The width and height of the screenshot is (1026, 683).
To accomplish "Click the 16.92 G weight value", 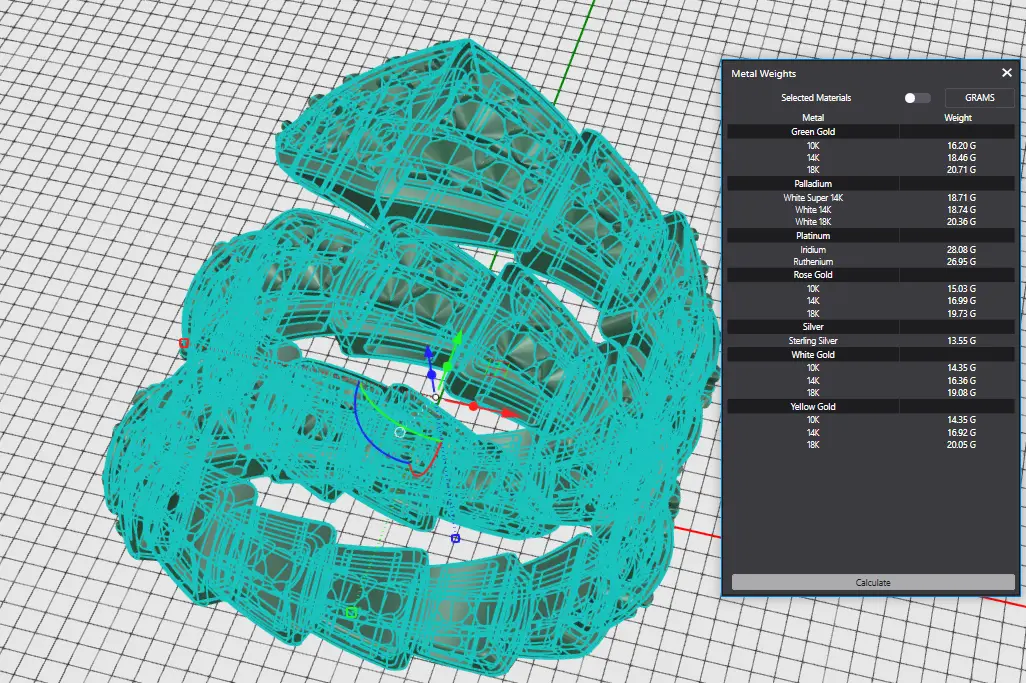I will coord(961,432).
